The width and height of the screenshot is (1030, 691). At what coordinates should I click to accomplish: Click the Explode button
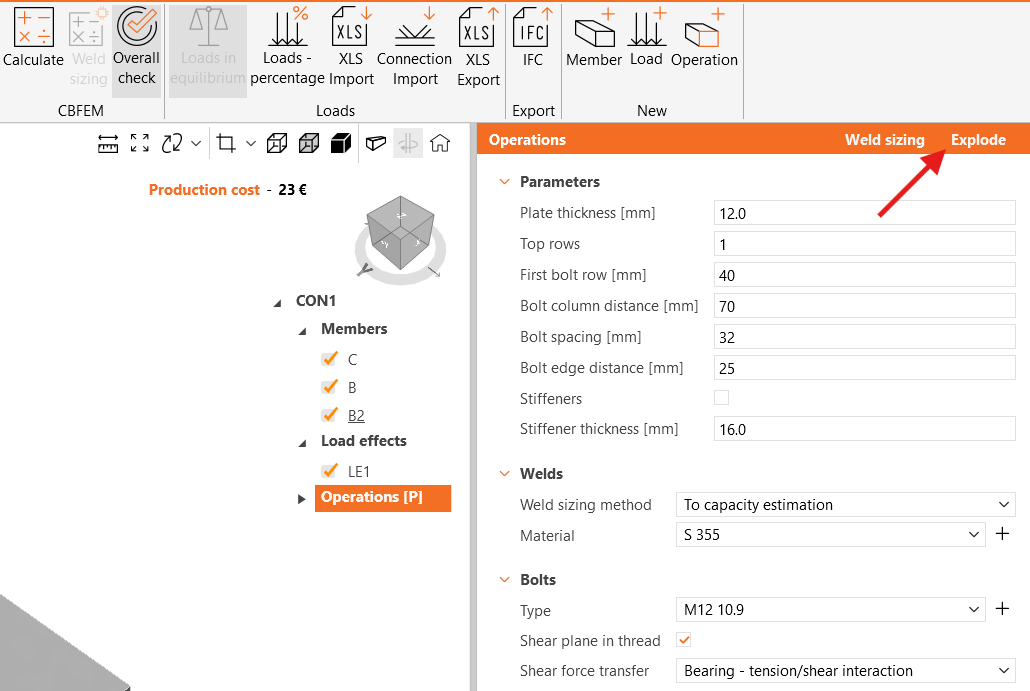(x=978, y=140)
